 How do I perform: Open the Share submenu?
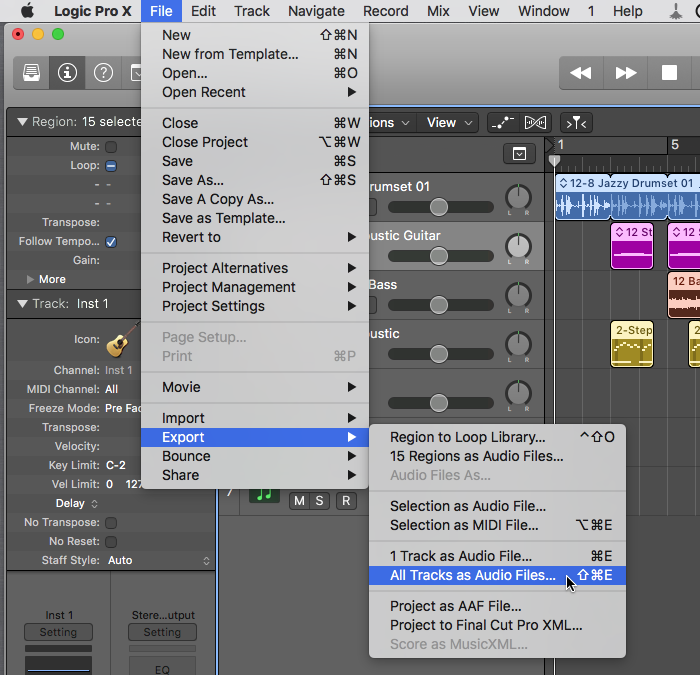(255, 475)
